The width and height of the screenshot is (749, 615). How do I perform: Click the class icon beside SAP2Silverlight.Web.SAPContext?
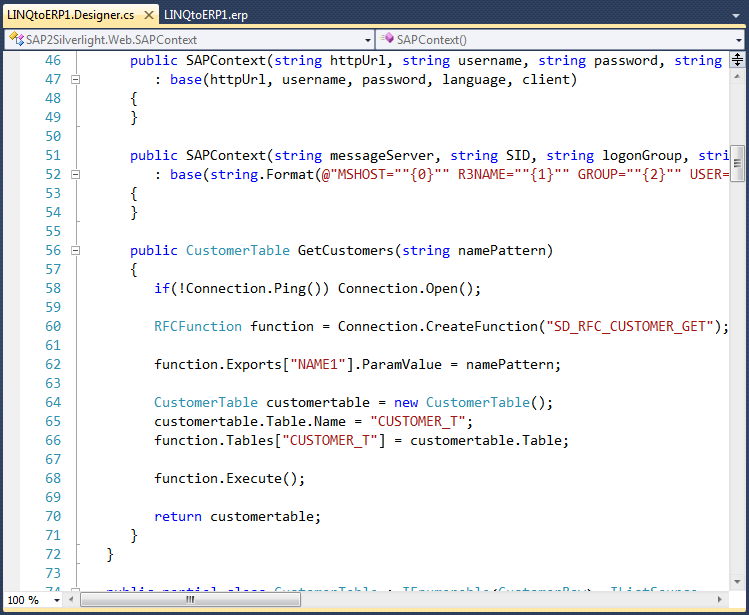(16, 39)
